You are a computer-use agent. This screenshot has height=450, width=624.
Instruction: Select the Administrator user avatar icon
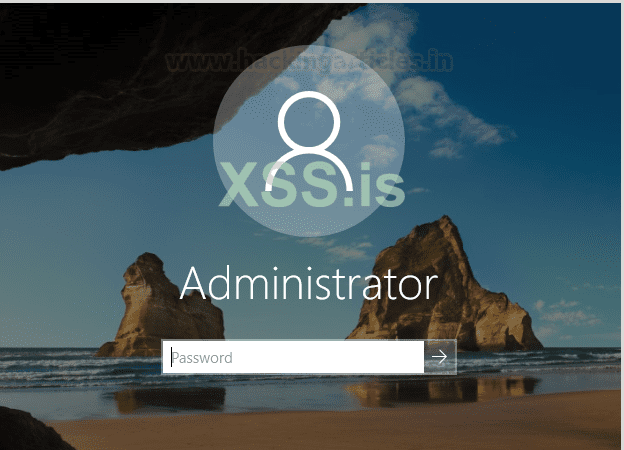(x=309, y=141)
